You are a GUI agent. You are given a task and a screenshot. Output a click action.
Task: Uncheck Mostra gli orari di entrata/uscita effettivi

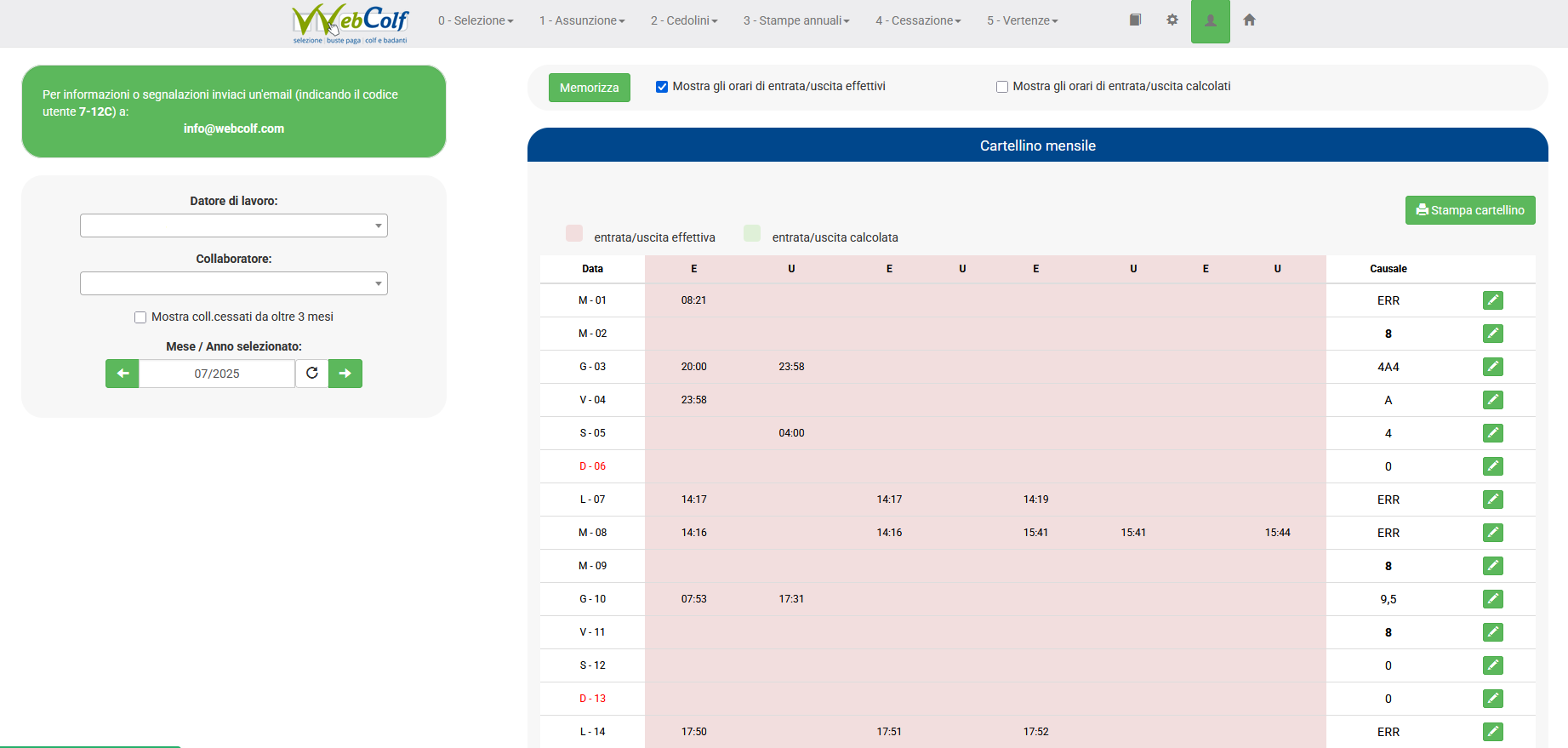[x=662, y=87]
